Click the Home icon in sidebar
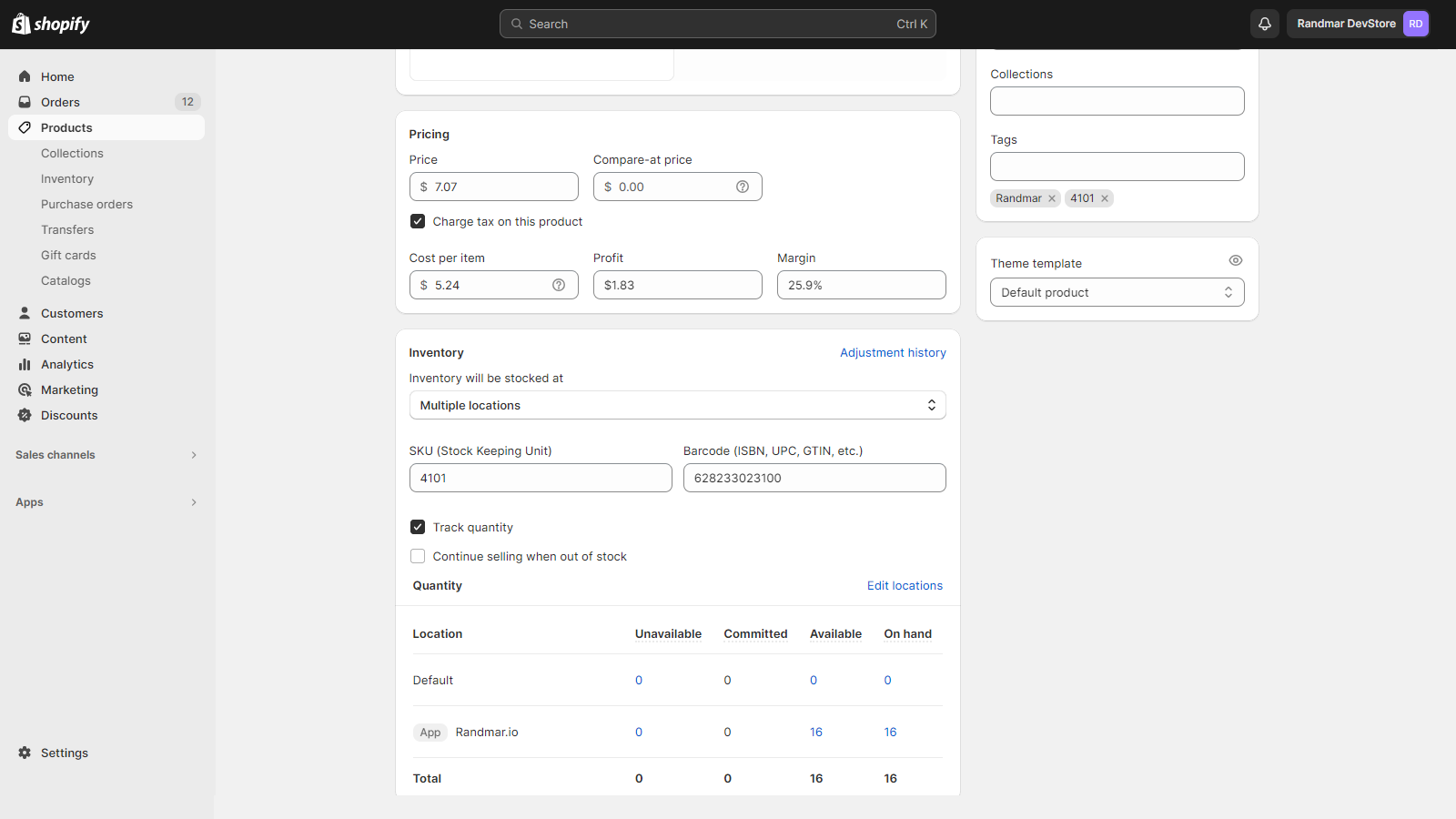Viewport: 1456px width, 819px height. 25,76
